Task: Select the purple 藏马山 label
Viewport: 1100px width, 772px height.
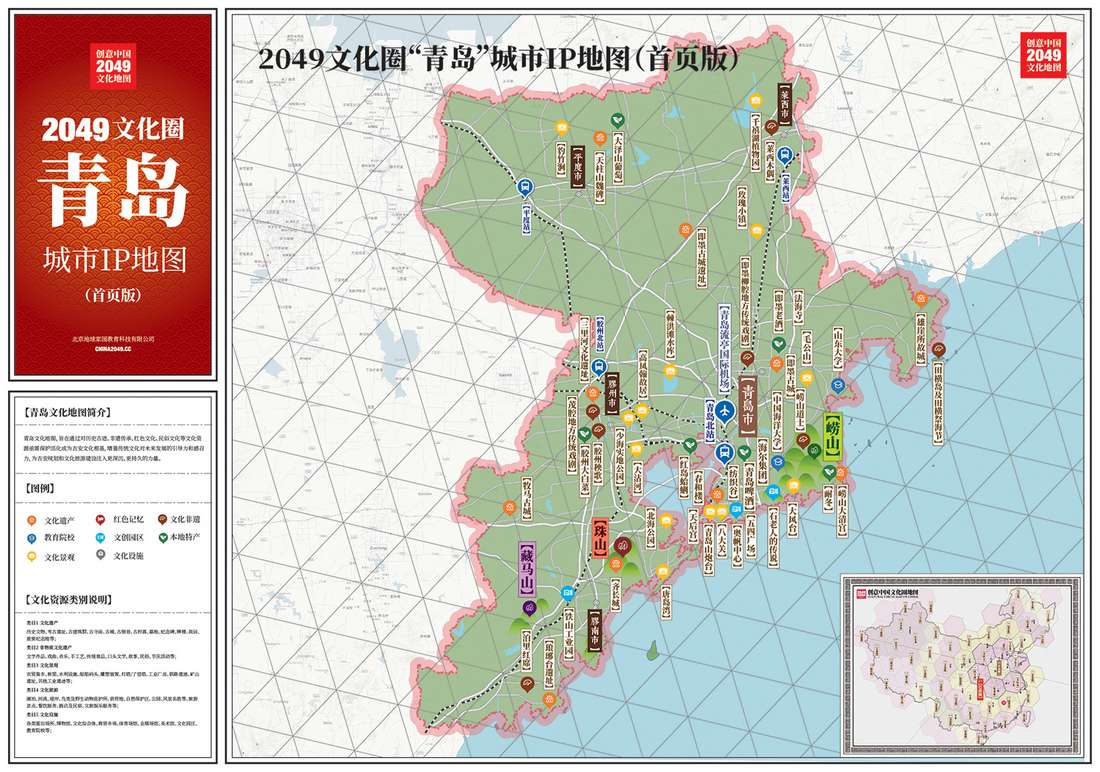Action: (527, 569)
